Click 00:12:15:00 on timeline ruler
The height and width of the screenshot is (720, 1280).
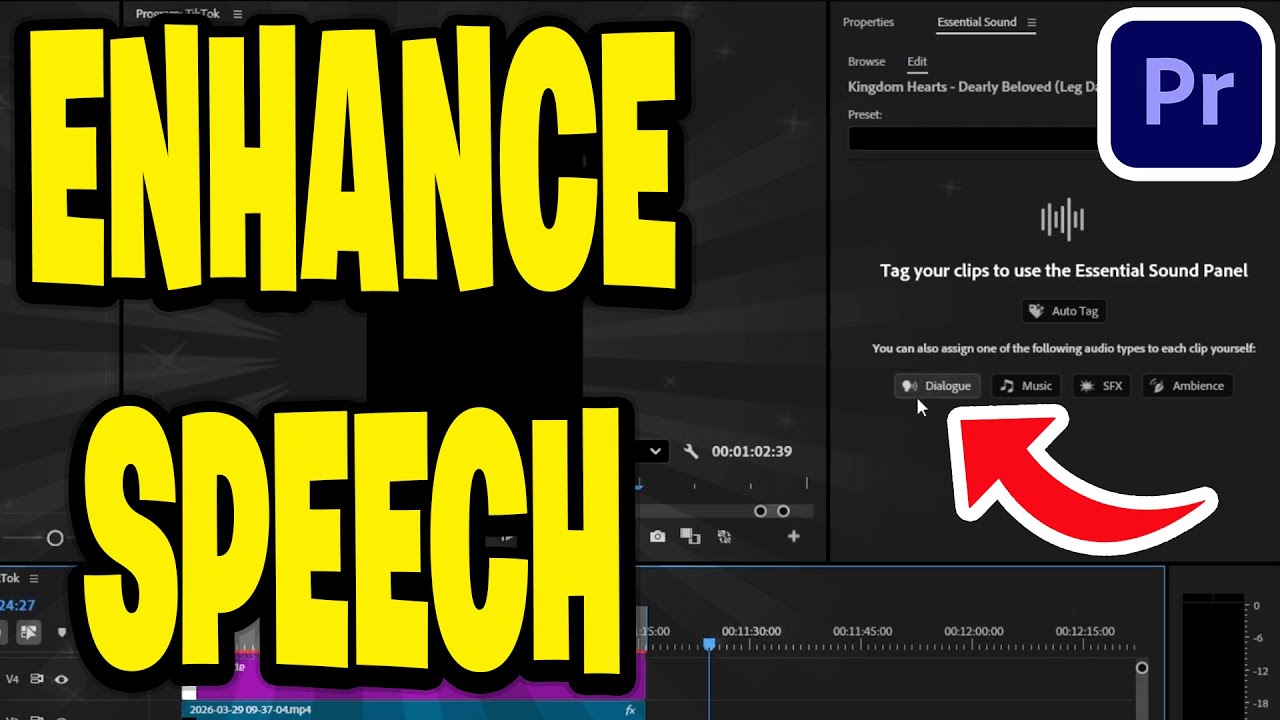click(1085, 632)
